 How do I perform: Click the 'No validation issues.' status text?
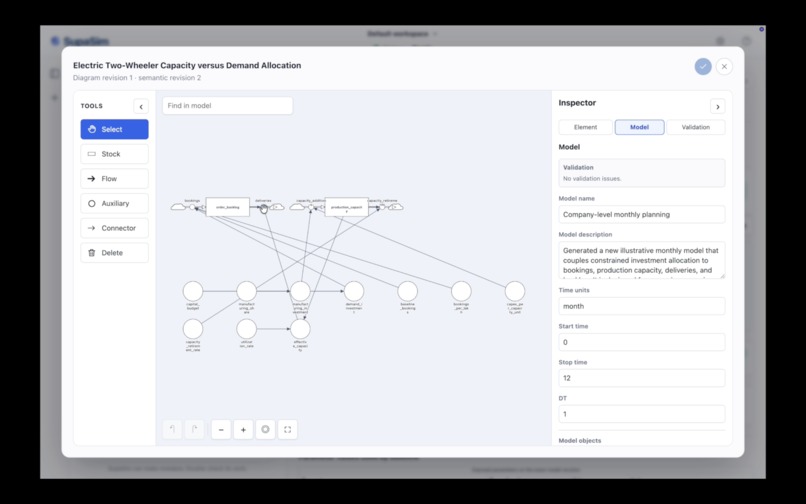coord(592,178)
